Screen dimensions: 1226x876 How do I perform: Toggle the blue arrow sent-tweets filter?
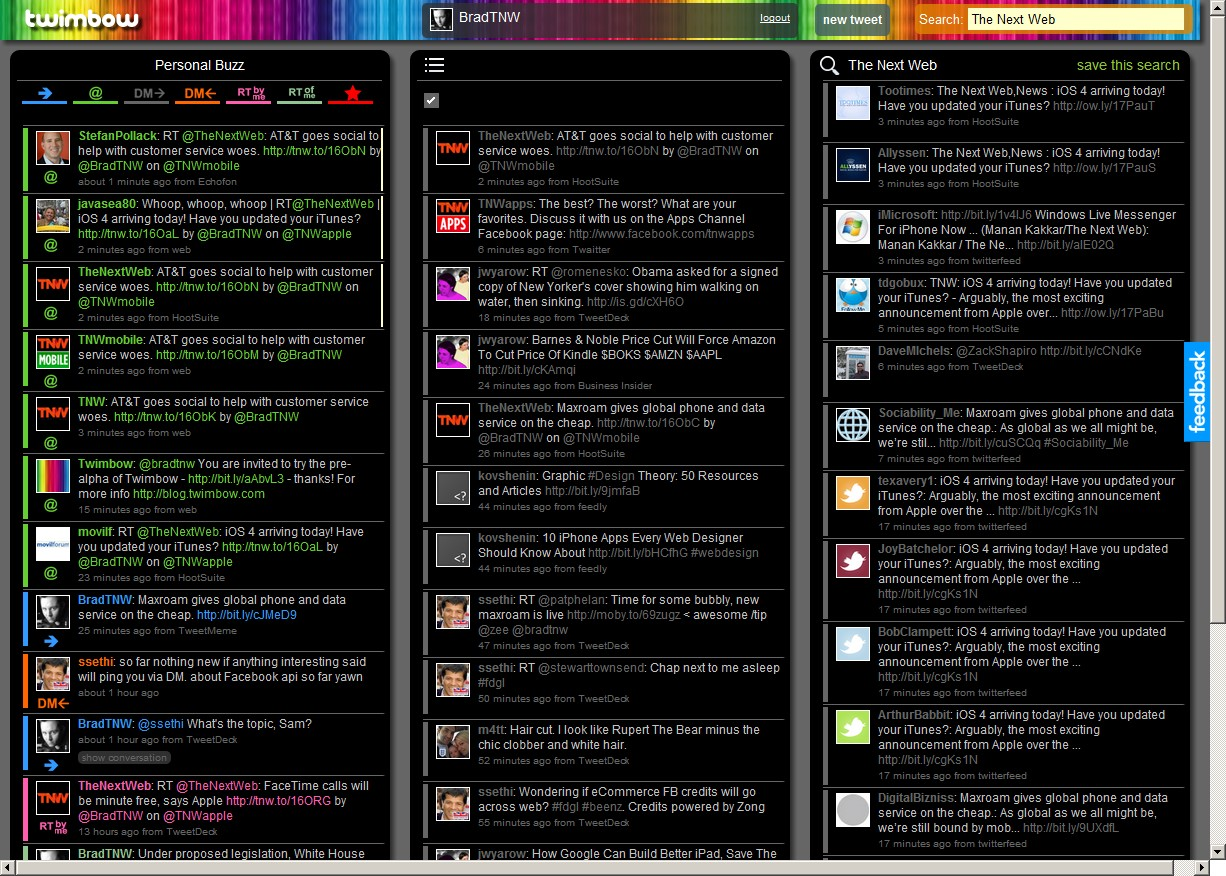pyautogui.click(x=45, y=94)
